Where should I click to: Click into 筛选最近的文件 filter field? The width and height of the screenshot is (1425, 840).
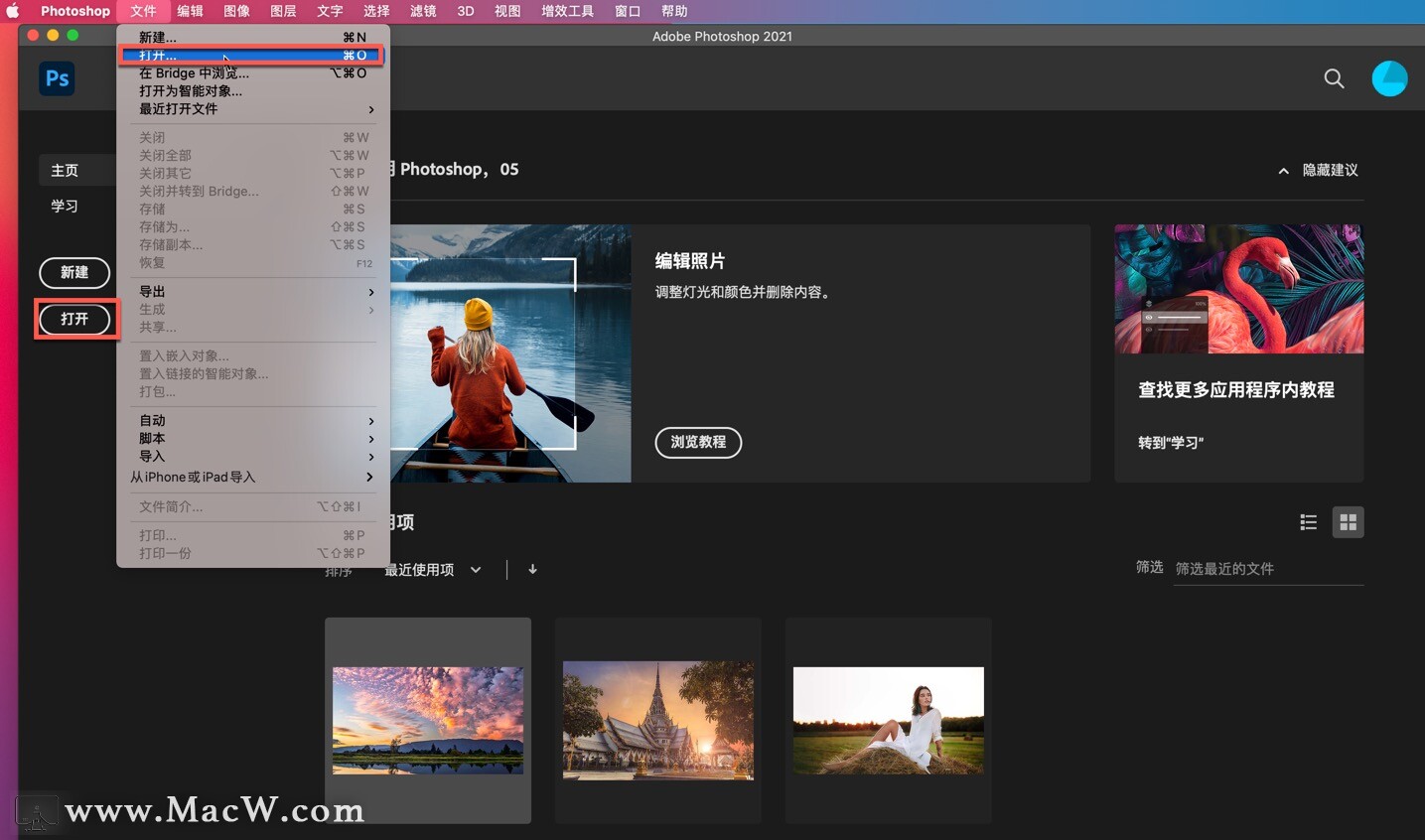coord(1268,569)
